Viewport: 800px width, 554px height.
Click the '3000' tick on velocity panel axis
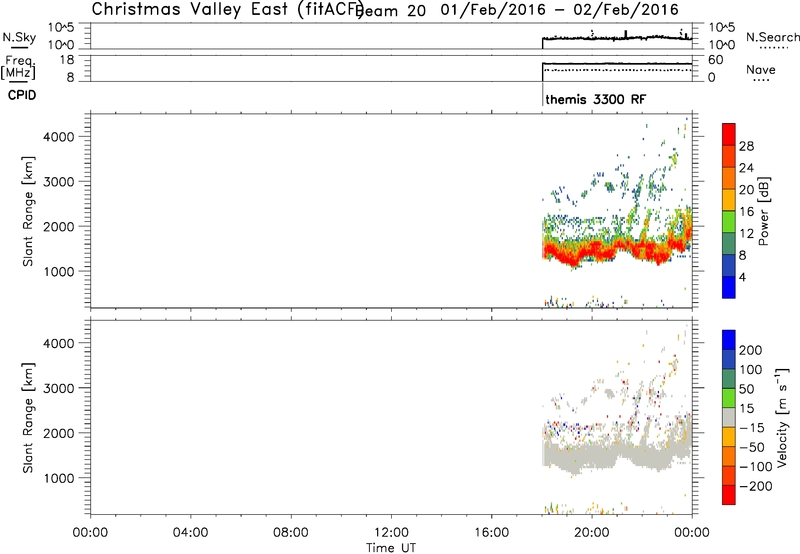tap(59, 388)
